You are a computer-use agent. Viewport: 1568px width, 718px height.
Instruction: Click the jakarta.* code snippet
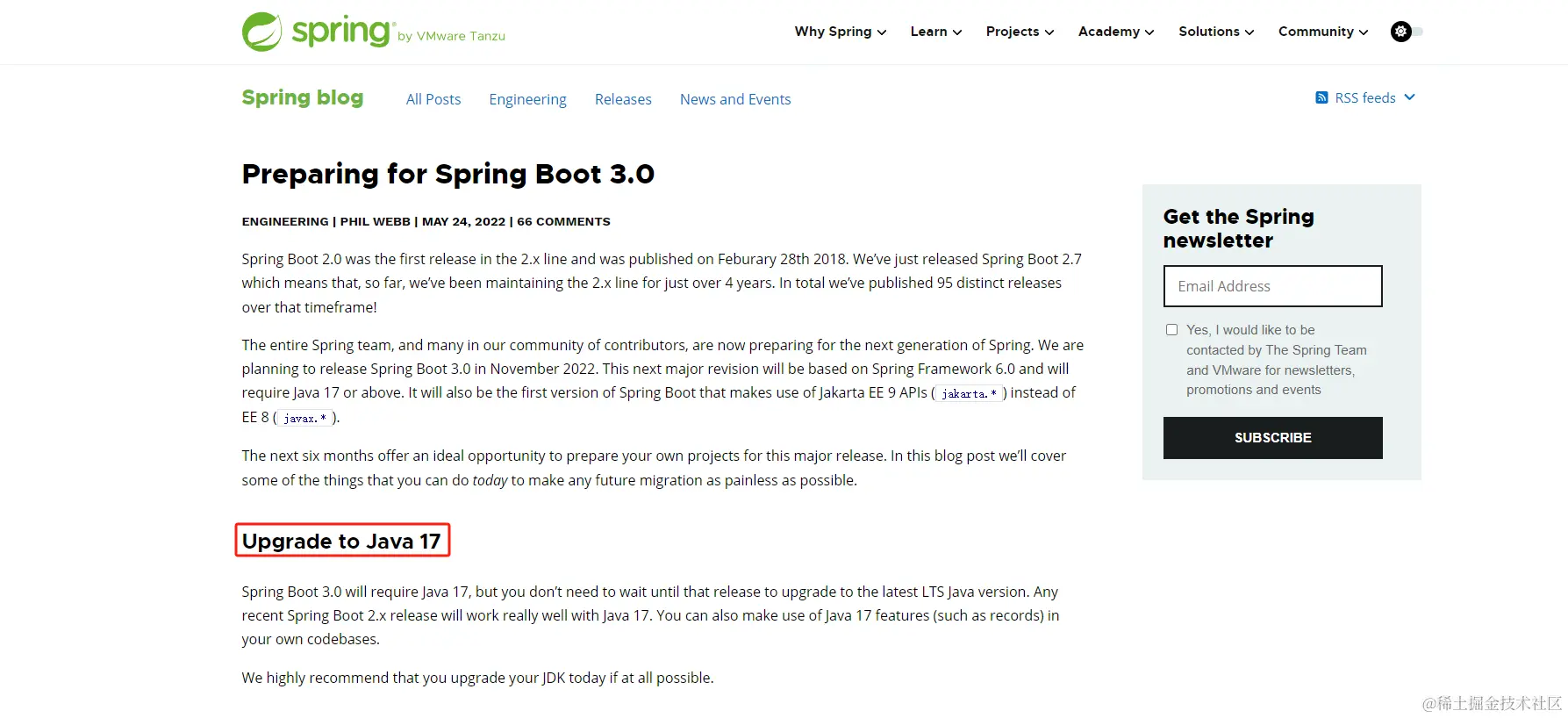969,394
